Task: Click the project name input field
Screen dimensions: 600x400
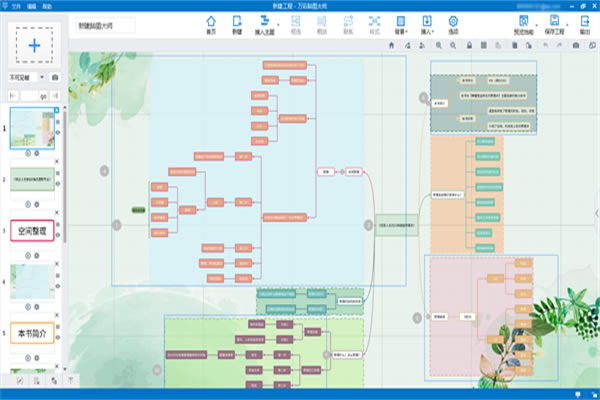Action: (x=105, y=26)
